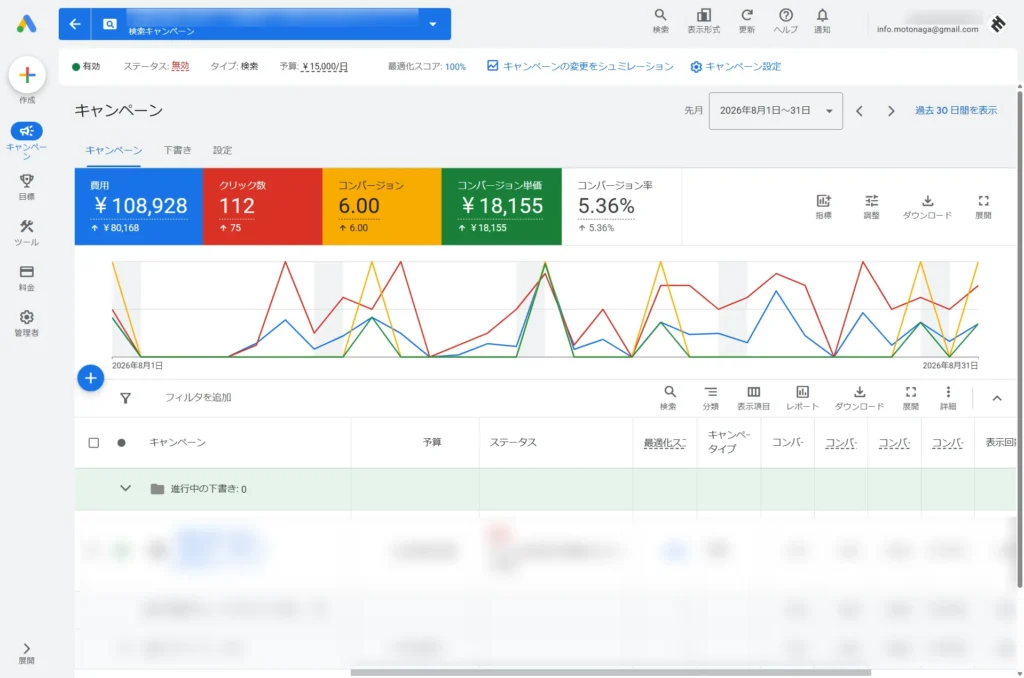
Task: Click the horizontal table scrollbar
Action: coord(611,672)
